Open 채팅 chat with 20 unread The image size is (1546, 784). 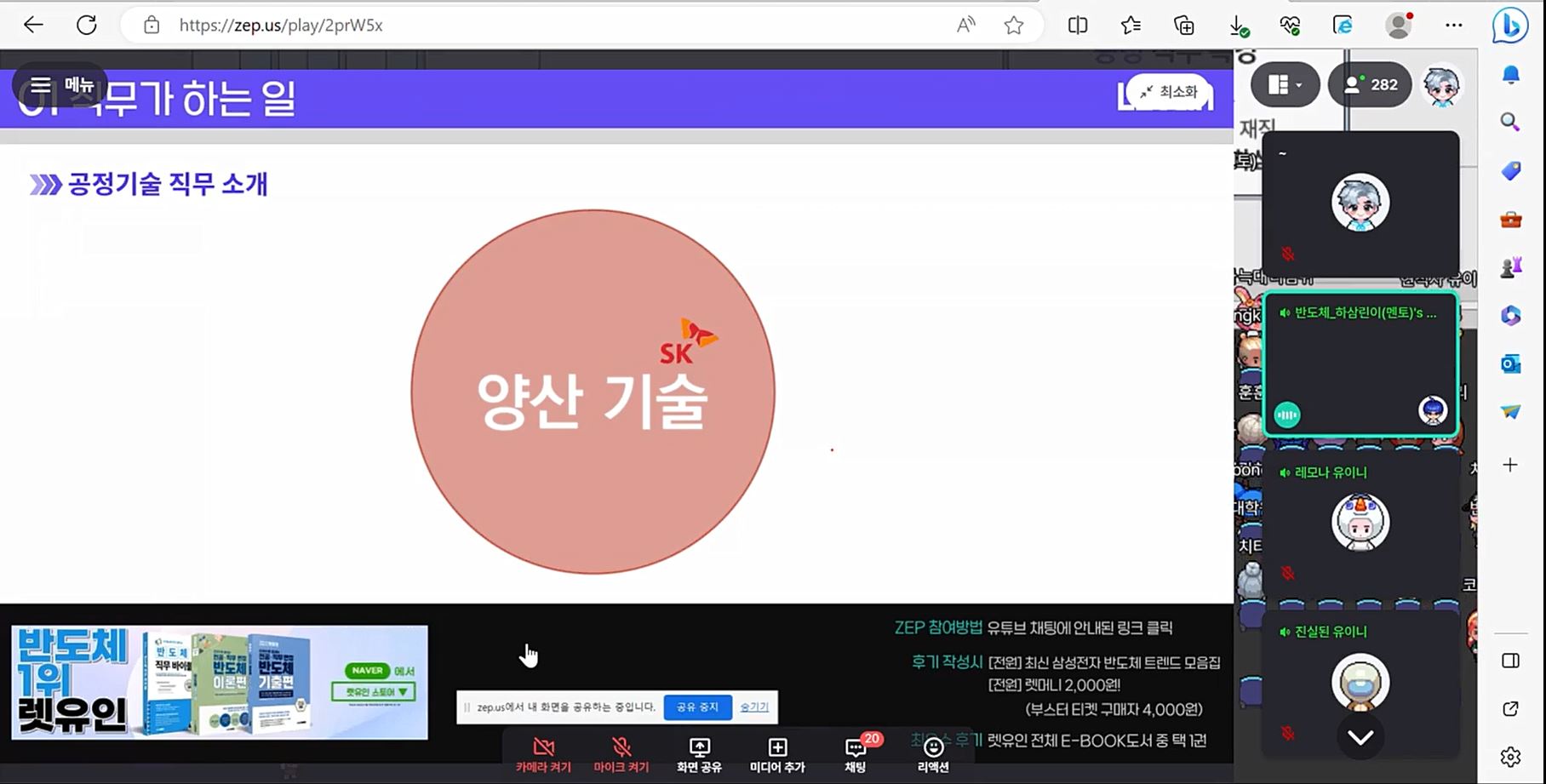(x=856, y=754)
